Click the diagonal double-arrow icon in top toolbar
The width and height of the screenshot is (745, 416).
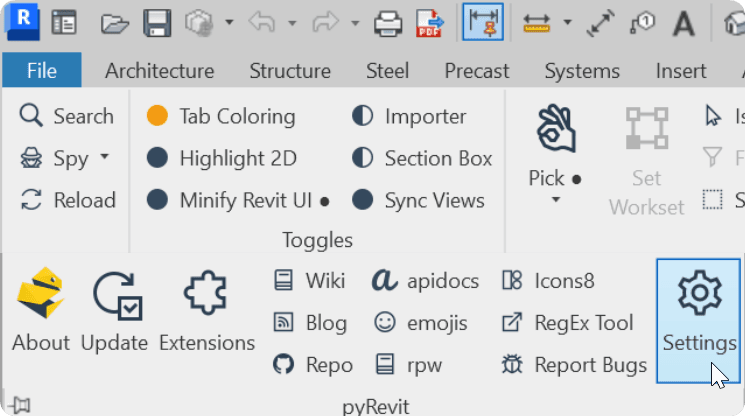click(x=600, y=22)
